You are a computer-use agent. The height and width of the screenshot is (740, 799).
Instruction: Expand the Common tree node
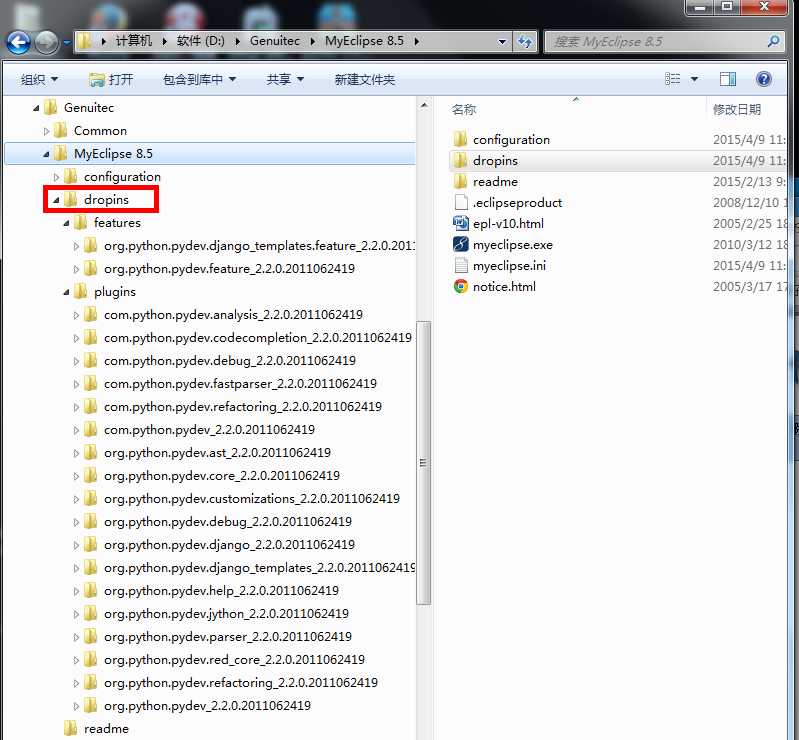pos(46,131)
